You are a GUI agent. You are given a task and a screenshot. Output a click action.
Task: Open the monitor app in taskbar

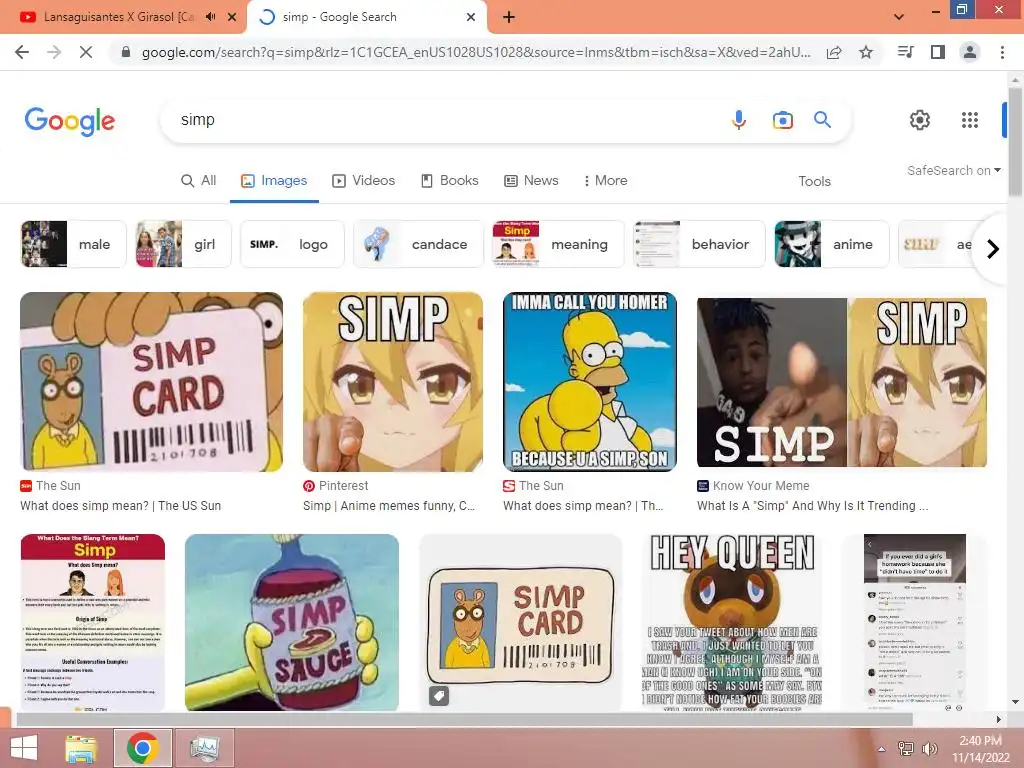[204, 748]
